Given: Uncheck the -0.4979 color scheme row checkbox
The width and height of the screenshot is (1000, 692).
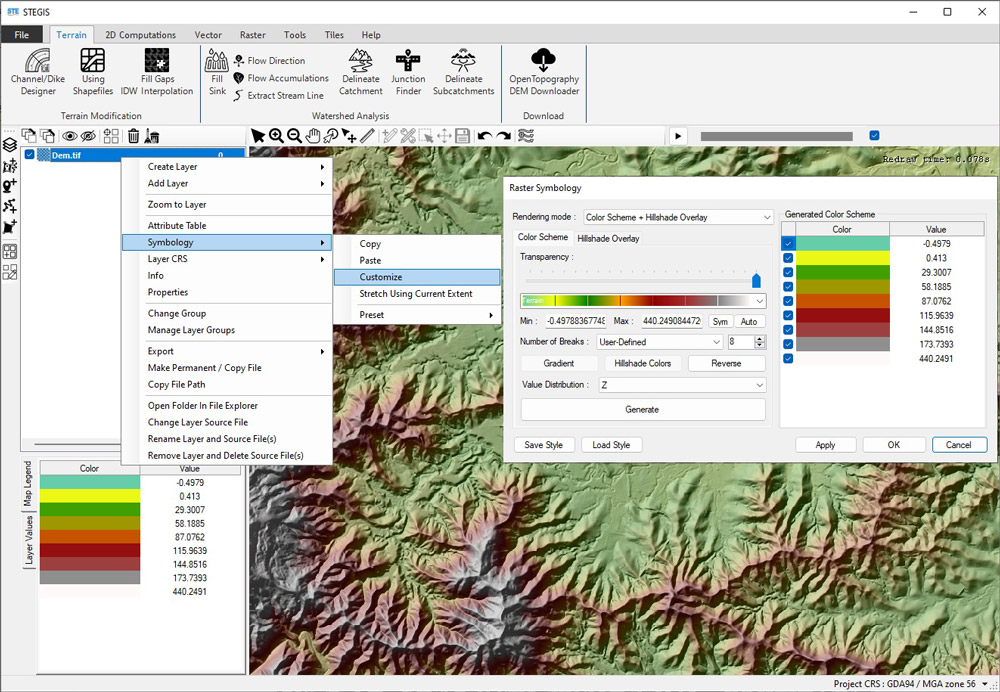Looking at the screenshot, I should pyautogui.click(x=789, y=244).
